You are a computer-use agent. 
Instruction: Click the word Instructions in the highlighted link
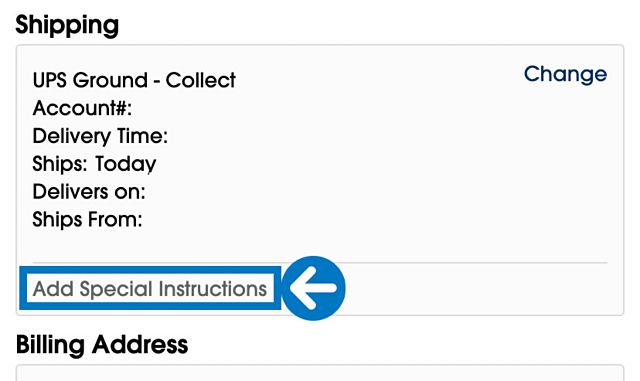point(213,289)
